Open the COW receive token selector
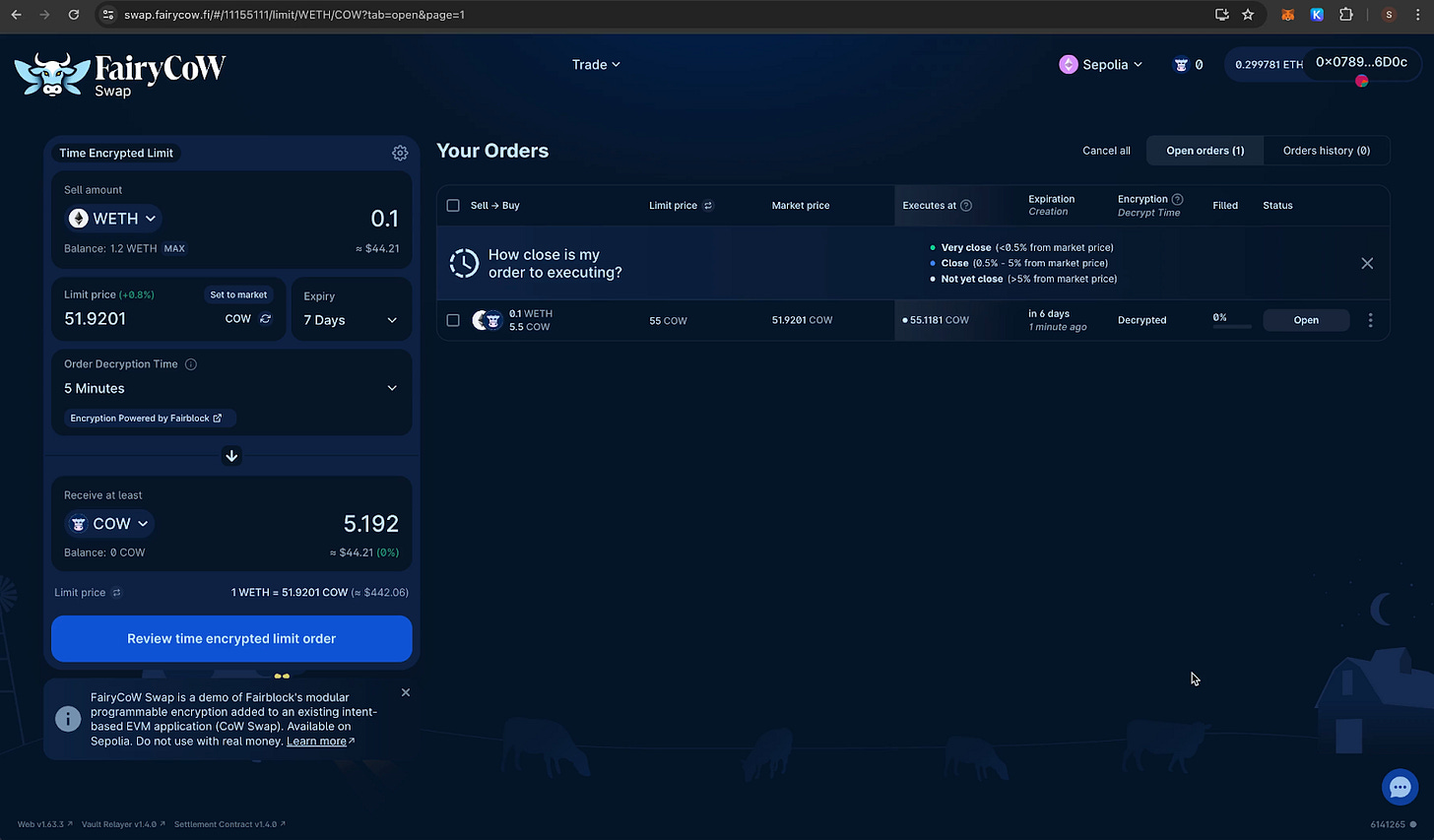The image size is (1434, 840). pyautogui.click(x=109, y=524)
